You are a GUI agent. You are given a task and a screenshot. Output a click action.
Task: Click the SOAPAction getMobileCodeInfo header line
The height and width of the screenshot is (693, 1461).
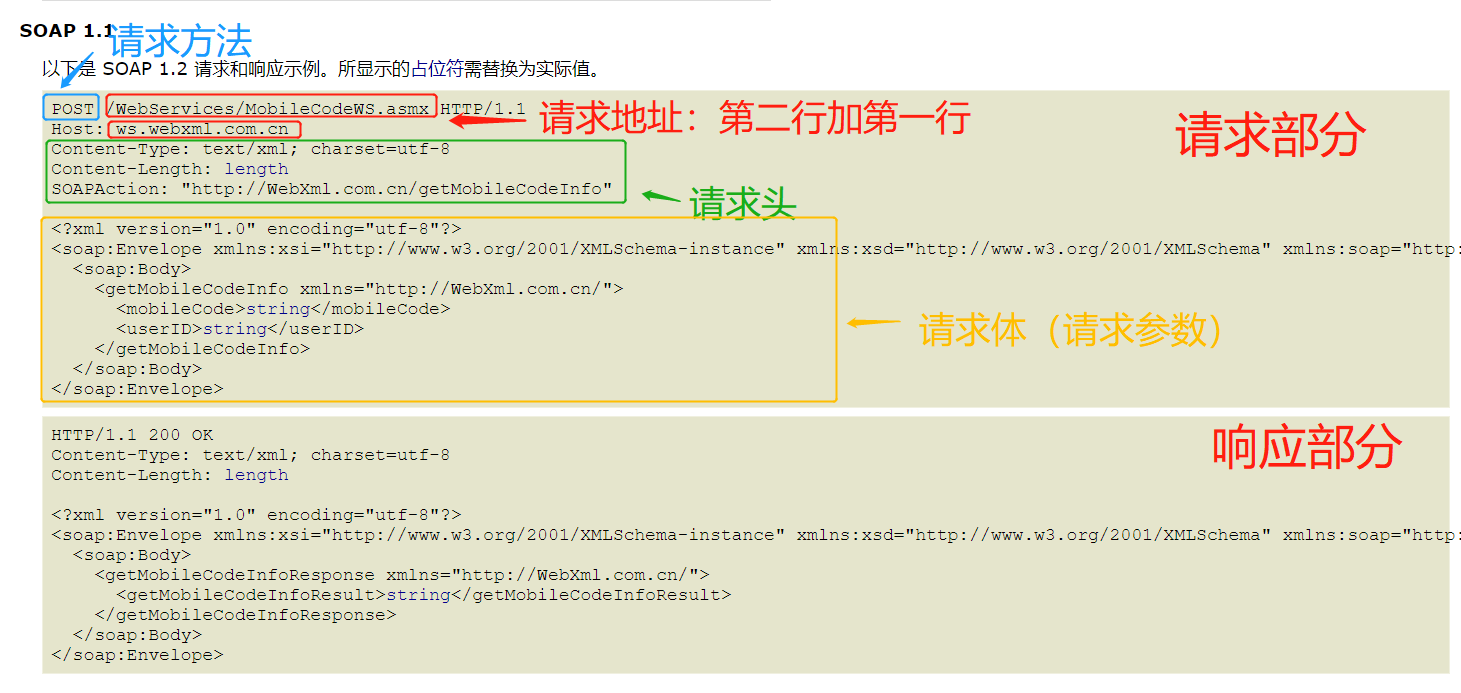pyautogui.click(x=332, y=189)
